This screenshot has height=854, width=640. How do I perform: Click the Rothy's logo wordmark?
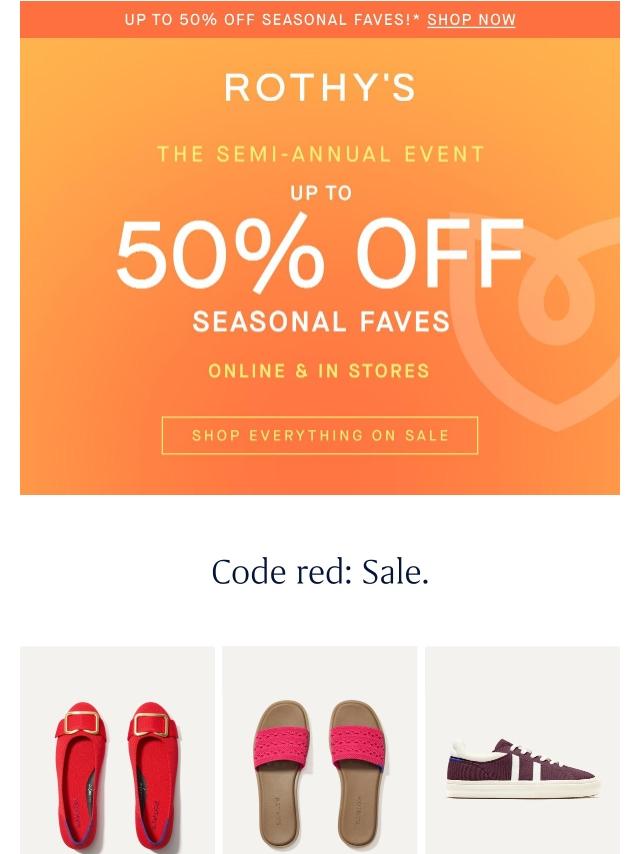click(320, 87)
